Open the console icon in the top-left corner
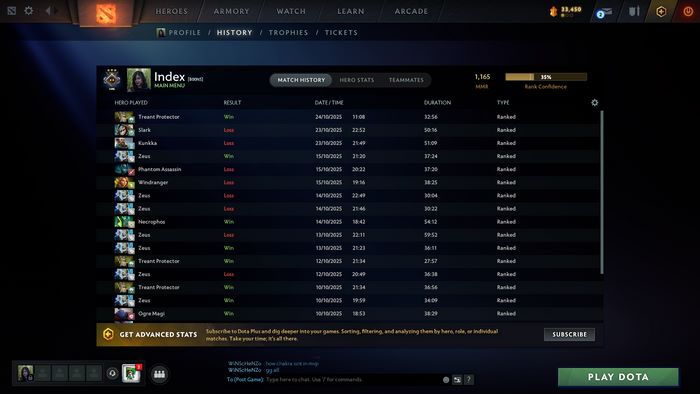 click(12, 10)
